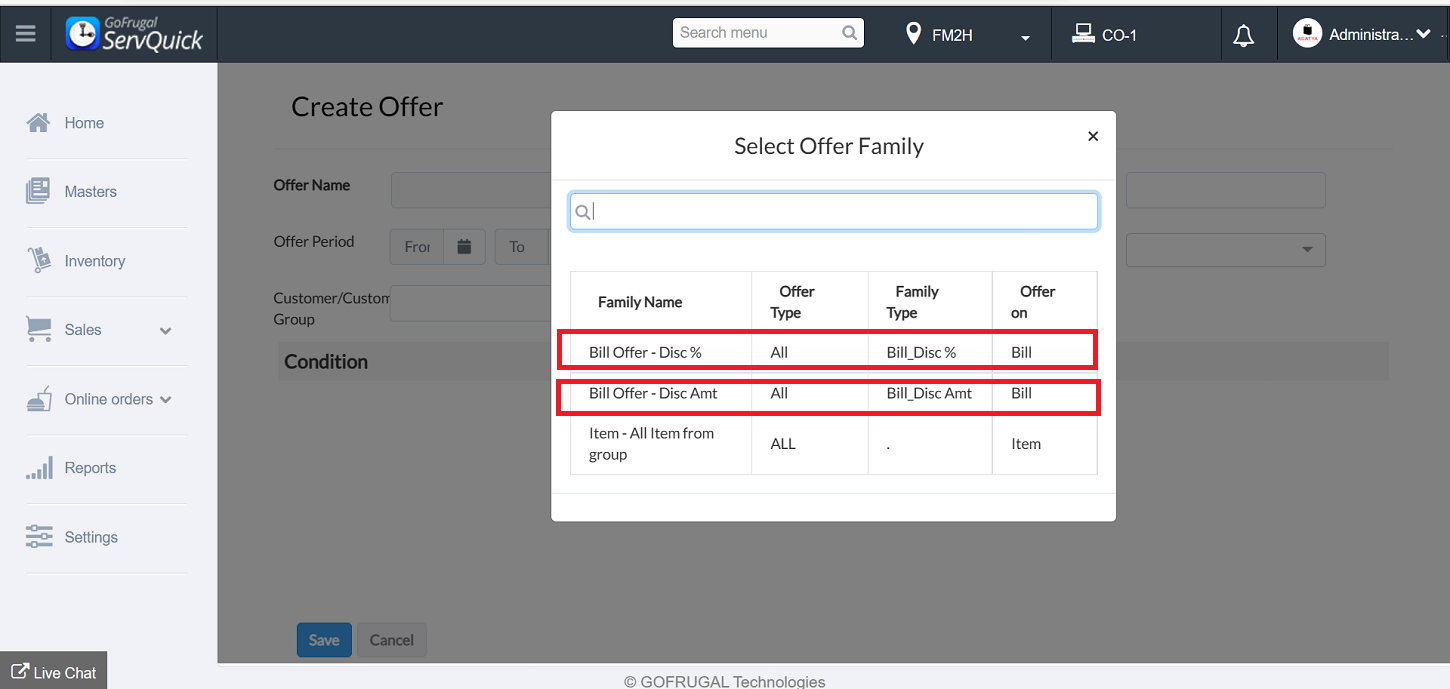Open Reports in the sidebar
Image resolution: width=1450 pixels, height=689 pixels.
pyautogui.click(x=90, y=468)
